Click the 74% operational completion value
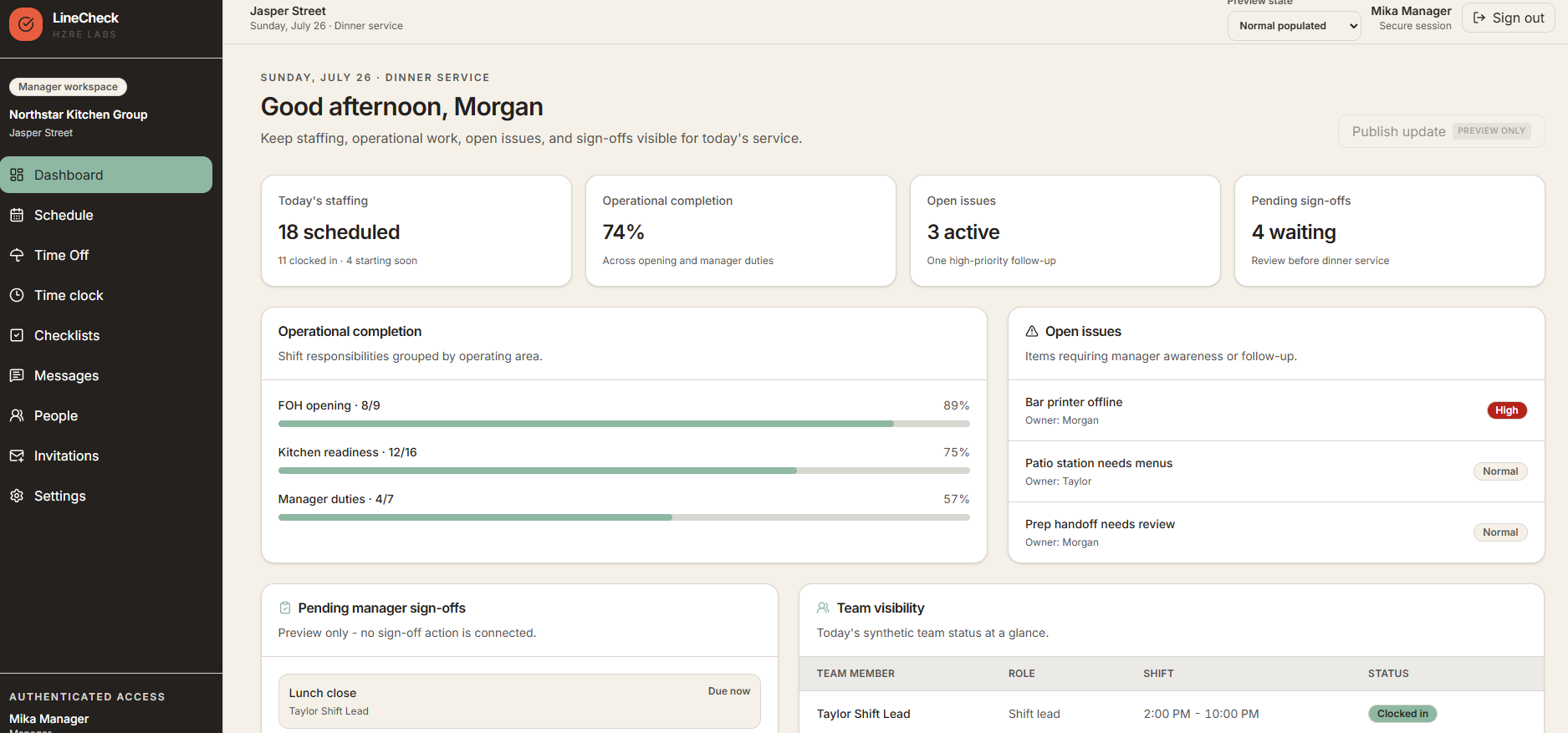This screenshot has height=733, width=1568. (623, 232)
